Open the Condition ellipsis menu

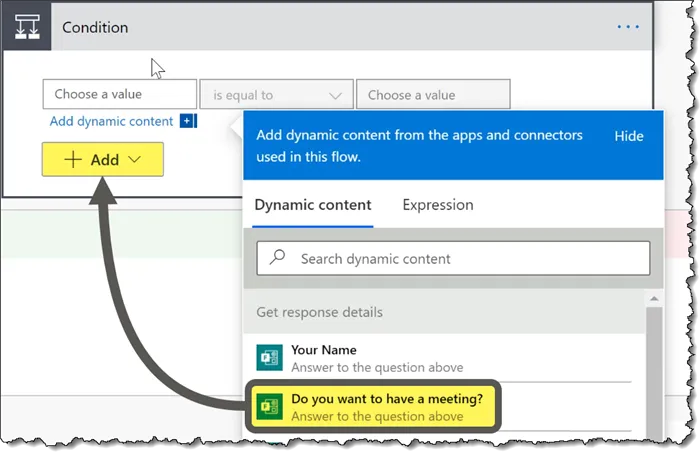[x=628, y=27]
